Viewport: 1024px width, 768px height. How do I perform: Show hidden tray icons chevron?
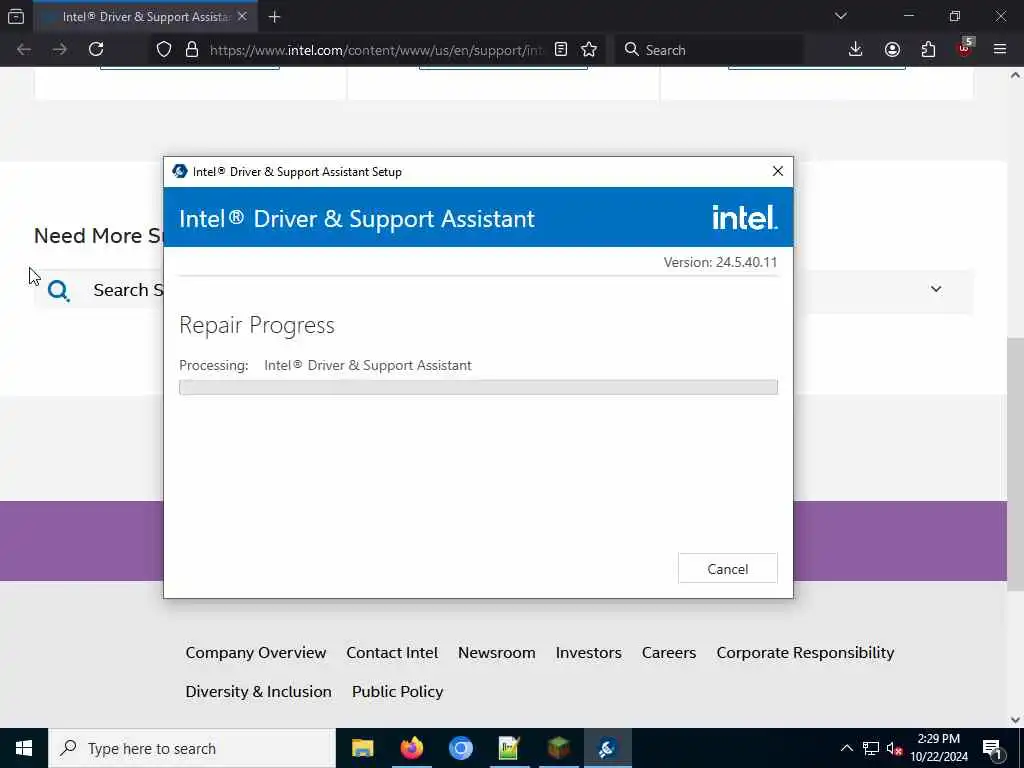tap(846, 748)
